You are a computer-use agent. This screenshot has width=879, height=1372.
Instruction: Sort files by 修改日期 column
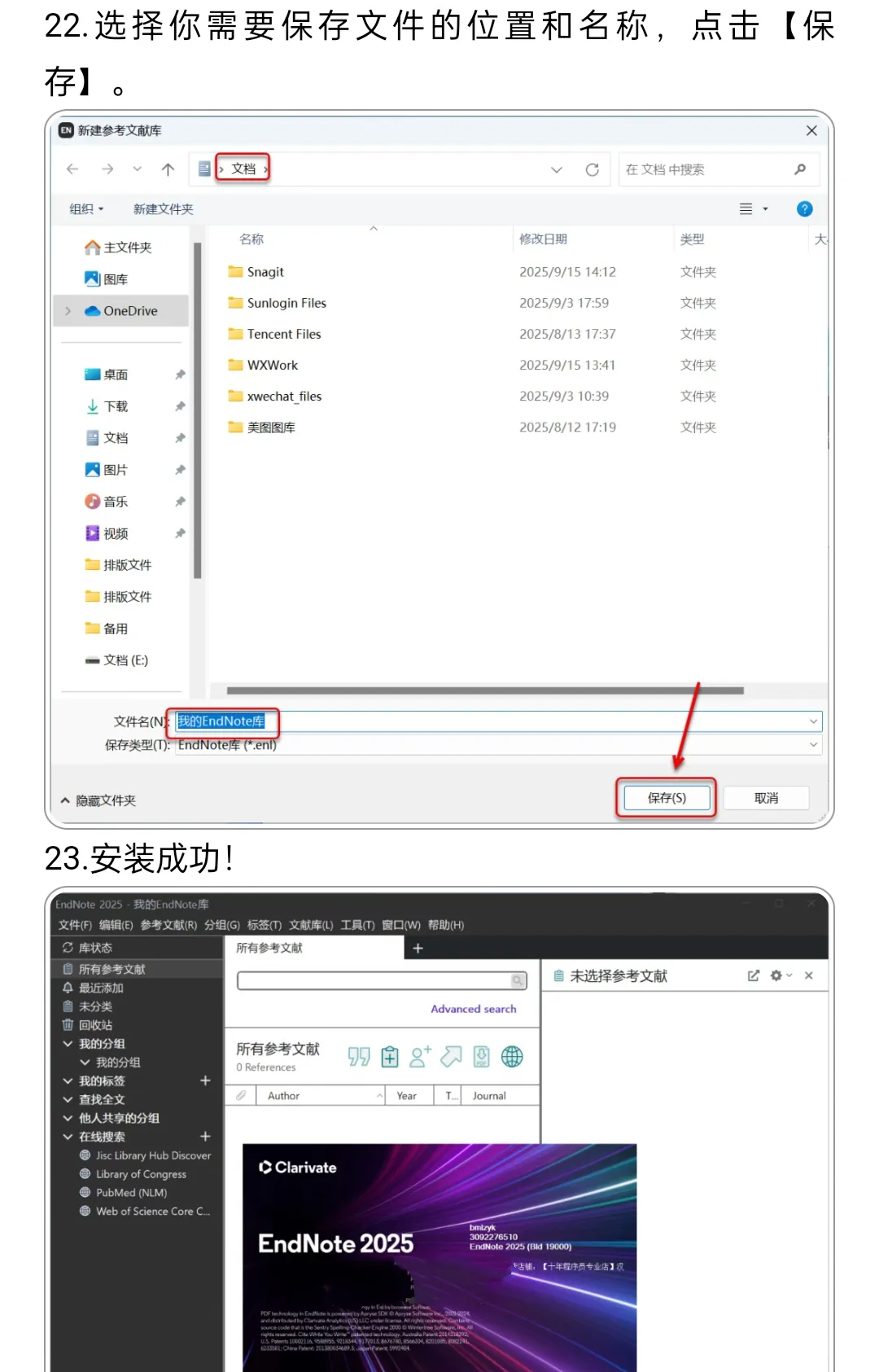(x=543, y=239)
